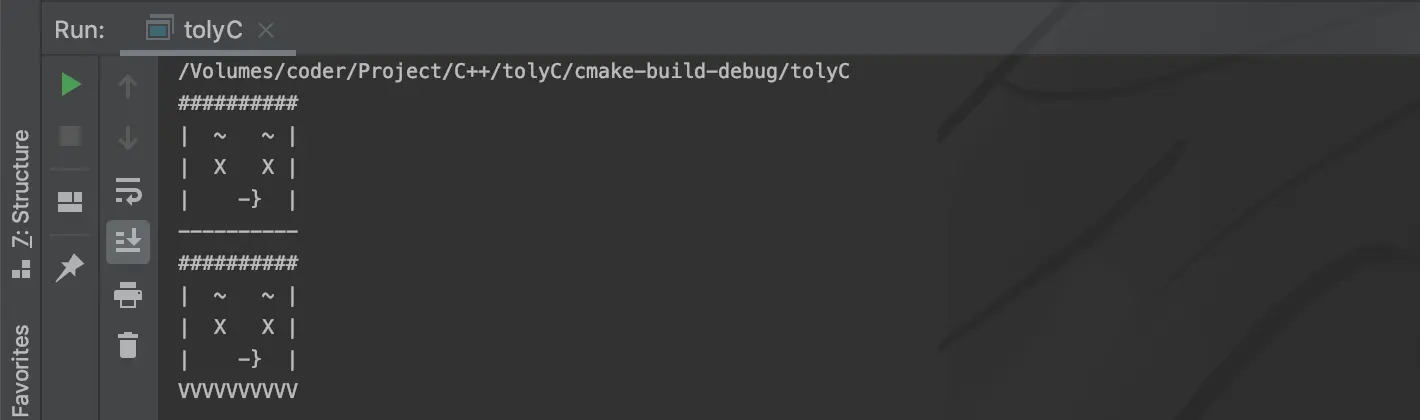Go down the stack trace
Viewport: 1420px width, 420px height.
point(128,138)
